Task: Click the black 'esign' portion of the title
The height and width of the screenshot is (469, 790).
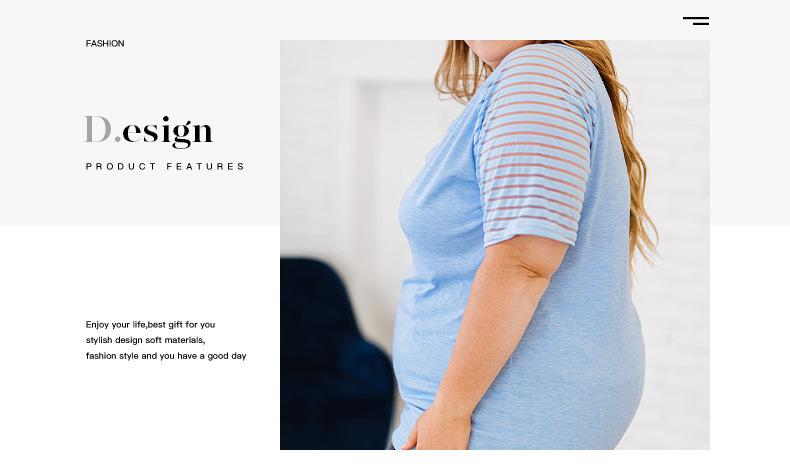Action: point(168,132)
